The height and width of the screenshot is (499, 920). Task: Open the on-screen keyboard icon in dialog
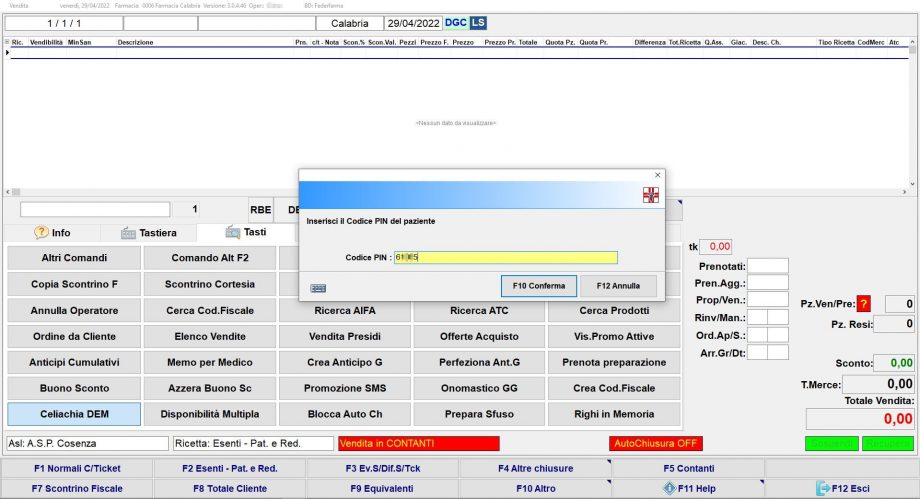[319, 287]
